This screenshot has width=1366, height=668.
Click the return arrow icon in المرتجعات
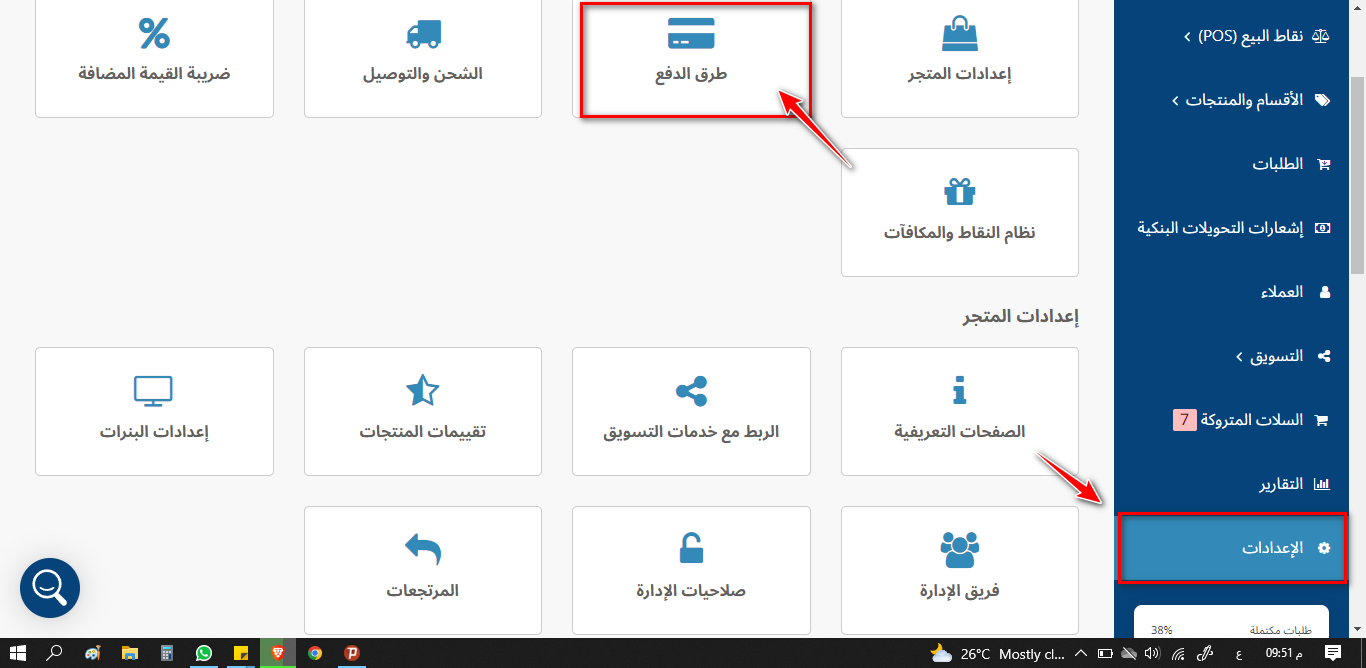[423, 549]
